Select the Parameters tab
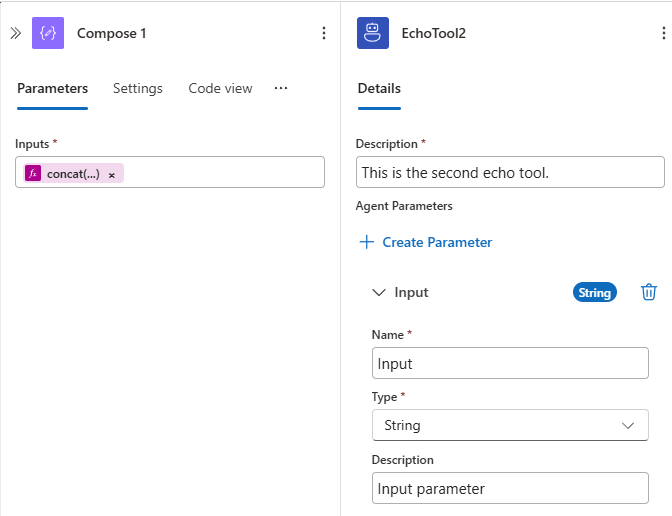Screen dimensions: 672x516 coord(52,88)
